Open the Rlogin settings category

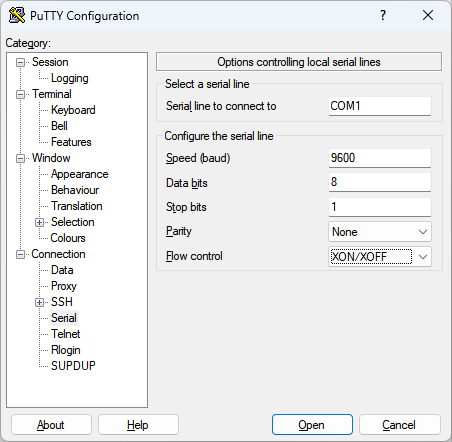[66, 350]
